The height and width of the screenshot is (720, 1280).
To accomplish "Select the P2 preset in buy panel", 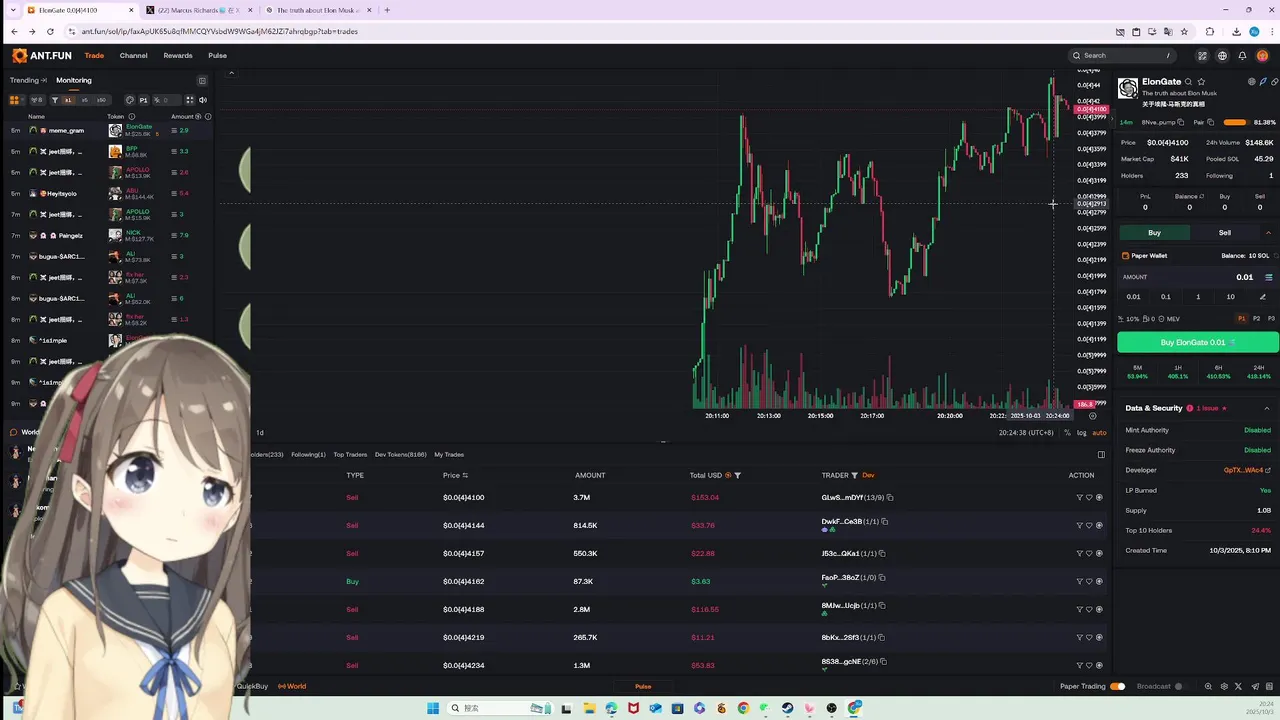I will coord(1257,318).
